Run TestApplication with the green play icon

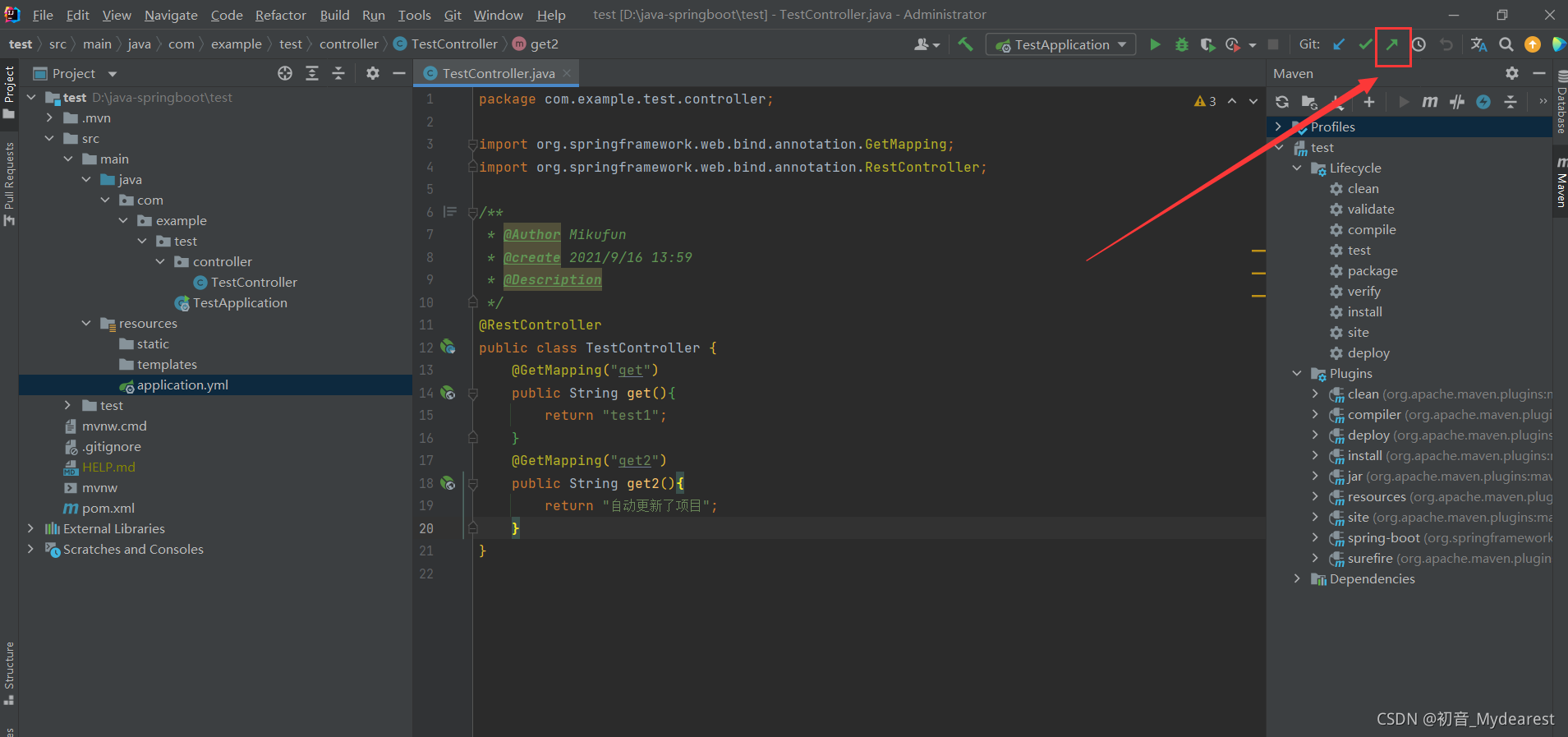tap(1155, 44)
